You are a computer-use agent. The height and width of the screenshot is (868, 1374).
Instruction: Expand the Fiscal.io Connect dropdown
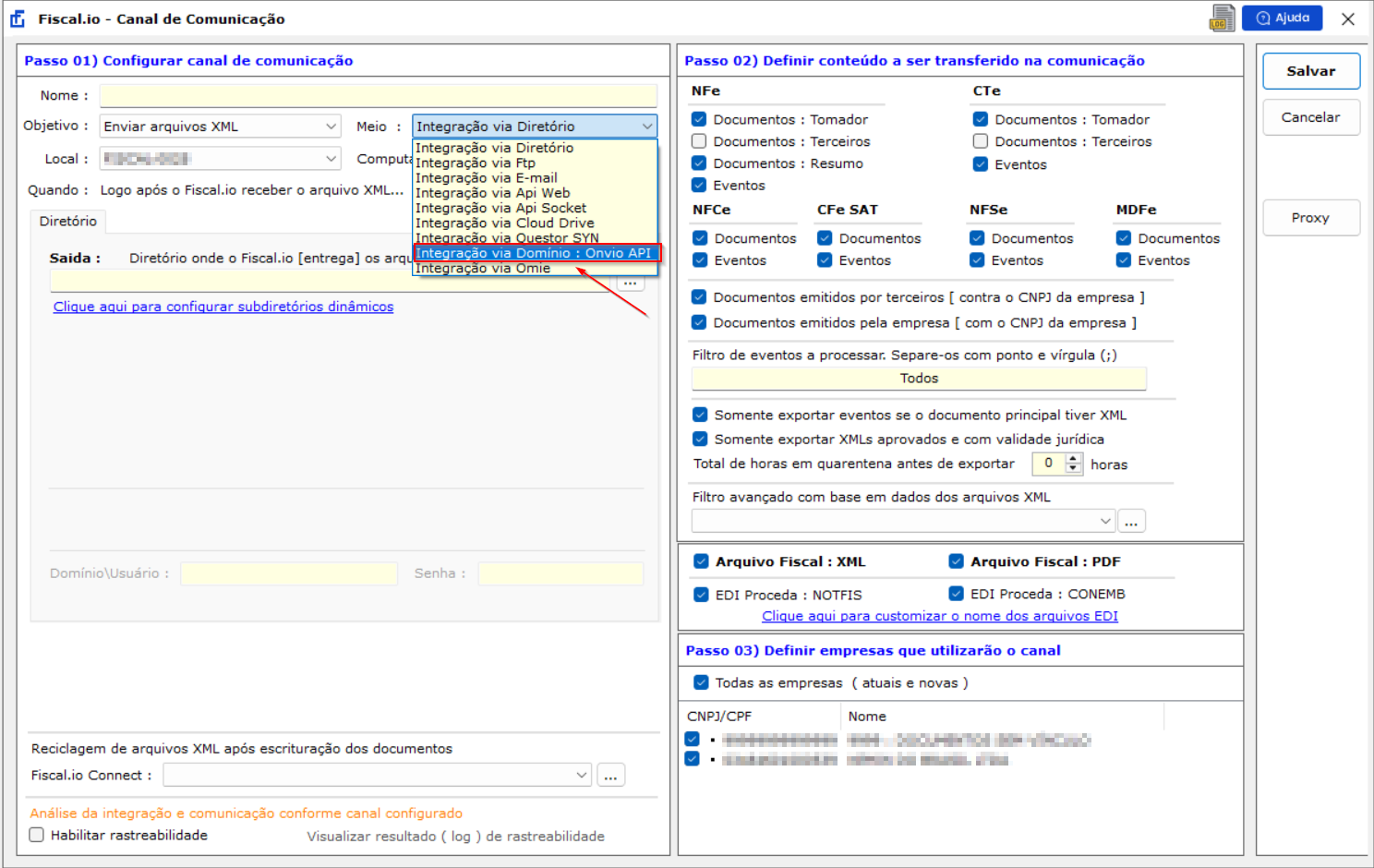(582, 776)
